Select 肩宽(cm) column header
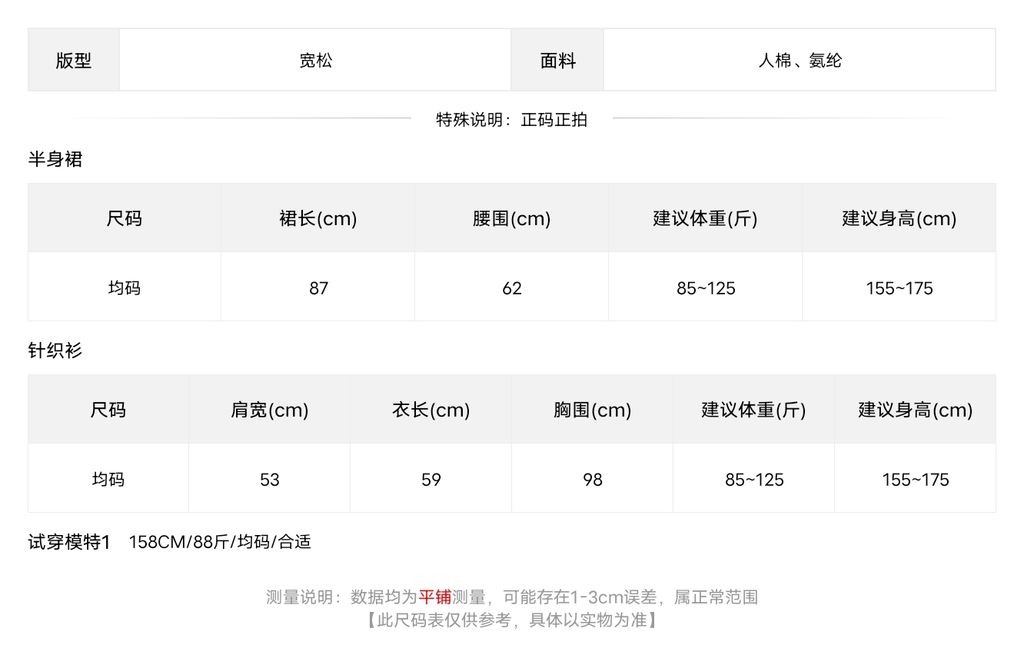1024x658 pixels. pos(269,409)
